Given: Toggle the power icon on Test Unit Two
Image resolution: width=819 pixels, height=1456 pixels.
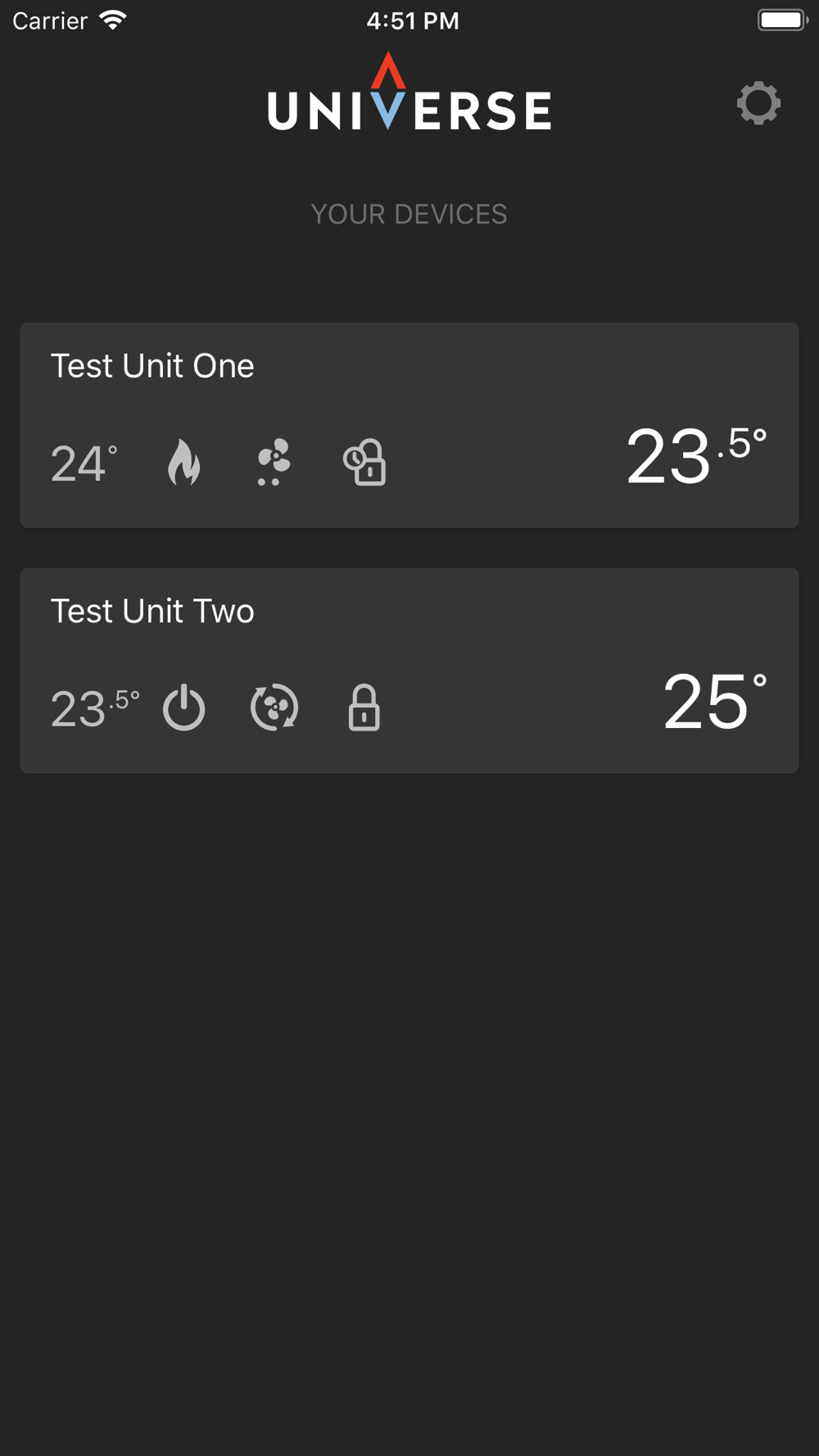Looking at the screenshot, I should [x=184, y=707].
